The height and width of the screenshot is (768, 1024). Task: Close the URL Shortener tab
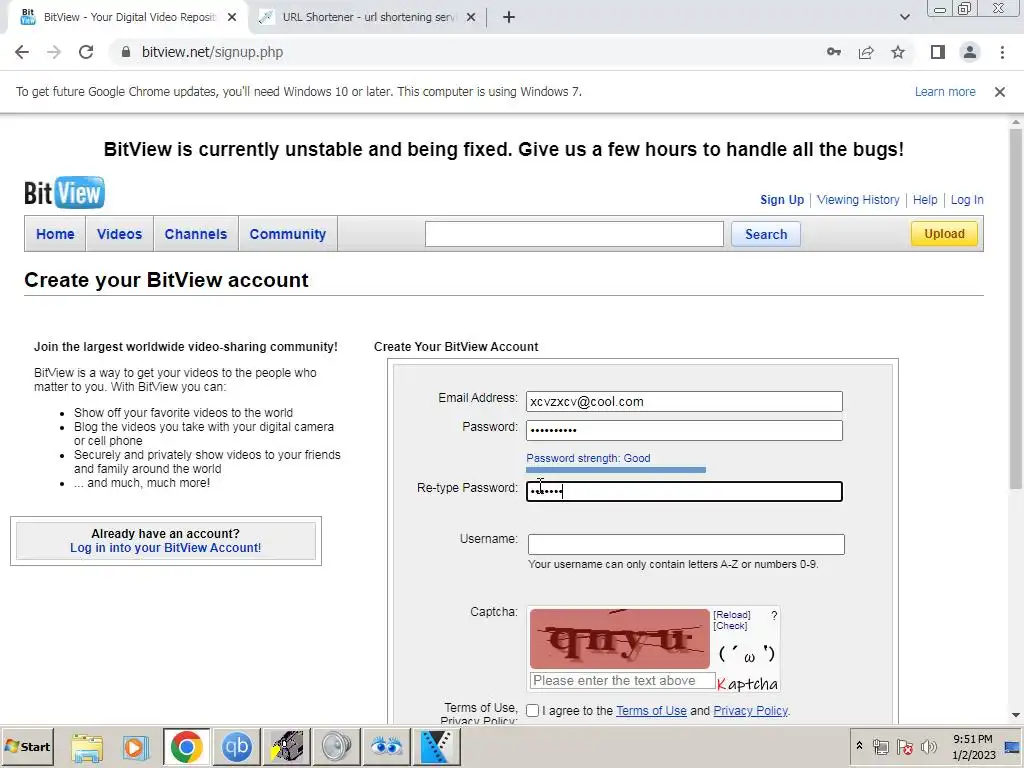point(471,17)
